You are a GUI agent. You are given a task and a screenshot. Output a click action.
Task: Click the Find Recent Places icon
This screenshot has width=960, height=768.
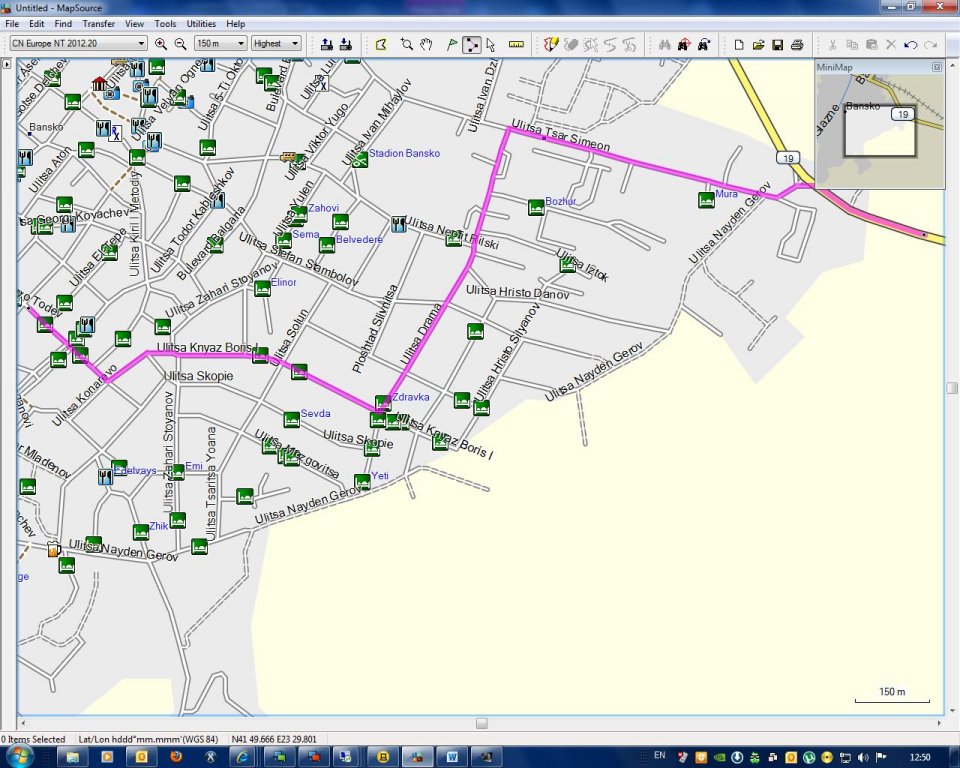coord(703,44)
